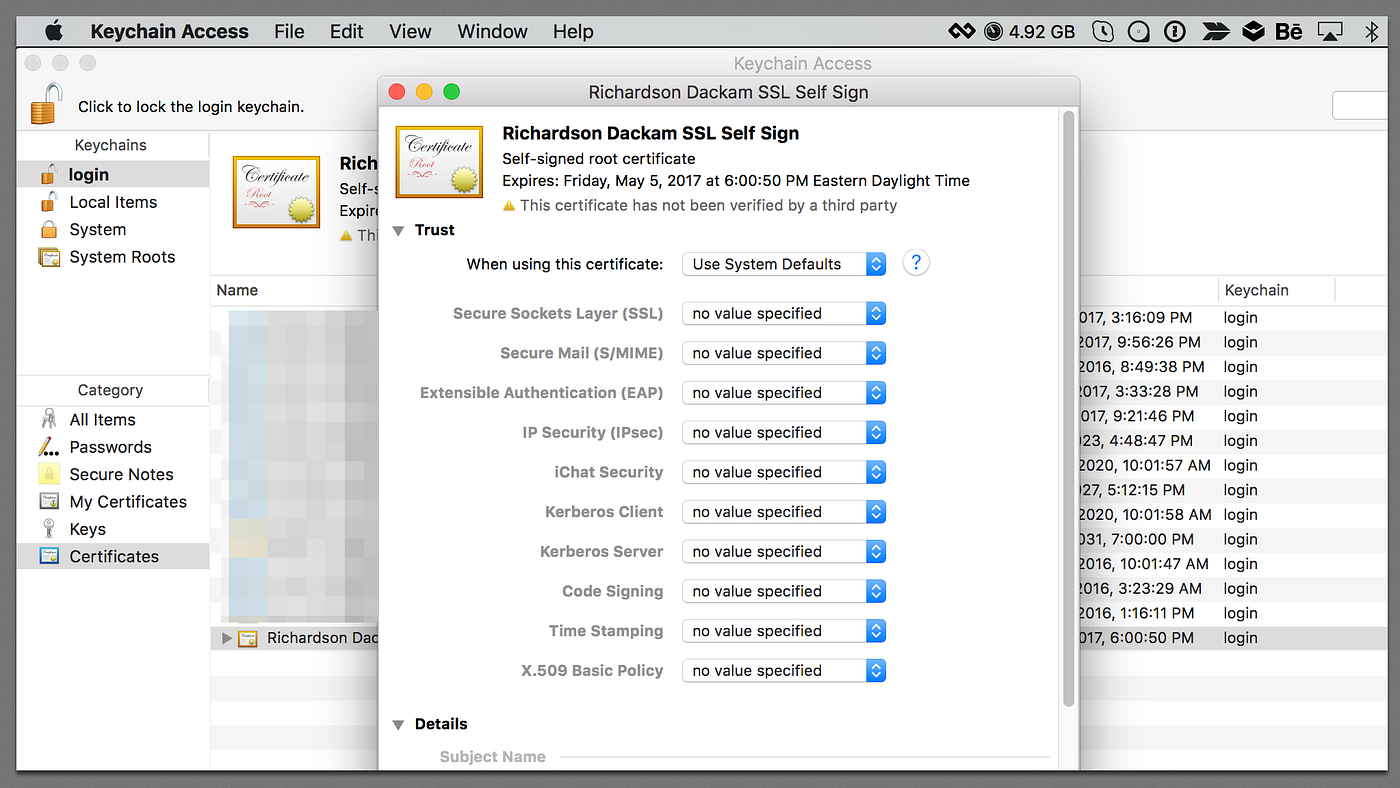Open the Window menu

pos(493,31)
